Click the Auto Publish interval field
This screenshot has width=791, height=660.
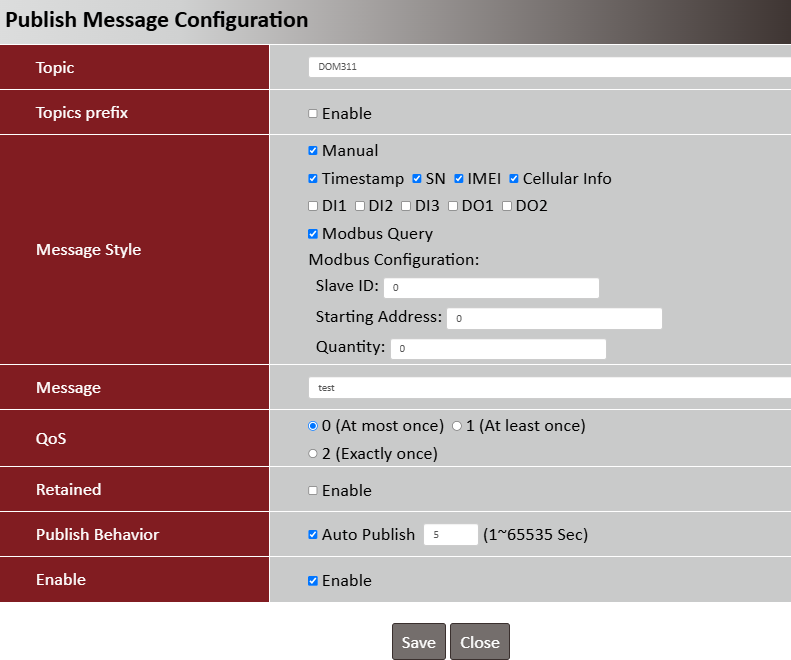click(x=450, y=535)
